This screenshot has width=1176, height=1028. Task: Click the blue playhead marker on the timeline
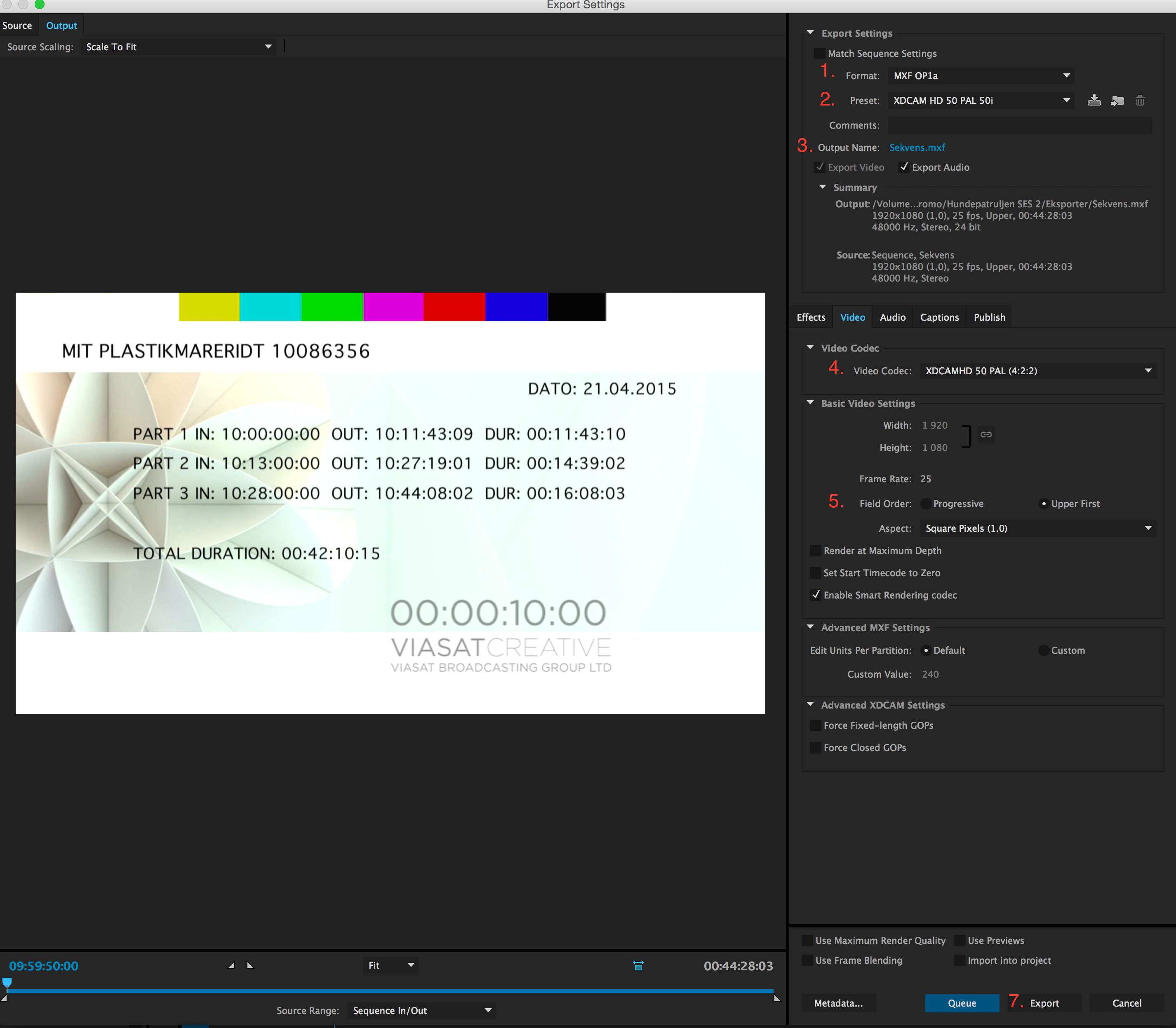(7, 982)
